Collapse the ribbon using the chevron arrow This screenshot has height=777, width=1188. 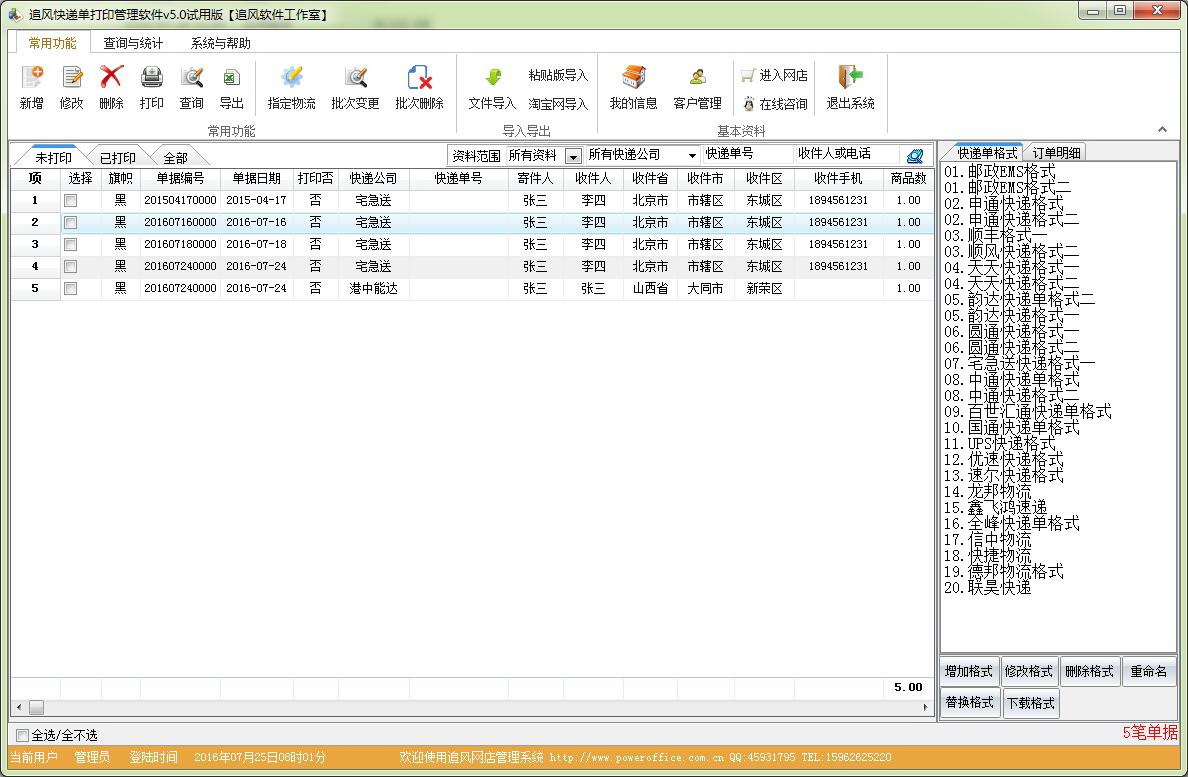pos(1162,129)
